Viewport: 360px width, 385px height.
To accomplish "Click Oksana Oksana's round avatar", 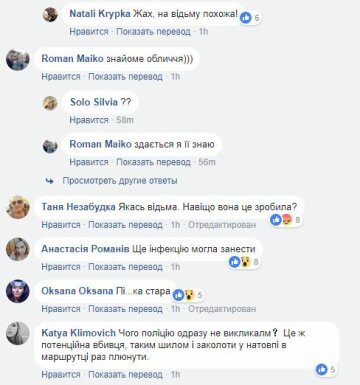I will [x=18, y=291].
